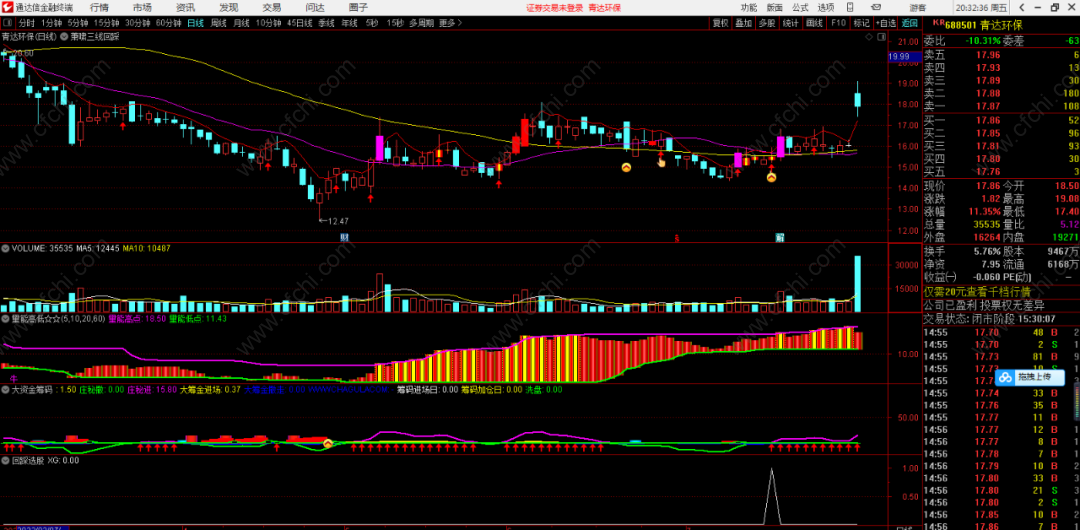Expand the VOLUME indicator dropdown arrow
This screenshot has width=1080, height=530.
pos(6,248)
